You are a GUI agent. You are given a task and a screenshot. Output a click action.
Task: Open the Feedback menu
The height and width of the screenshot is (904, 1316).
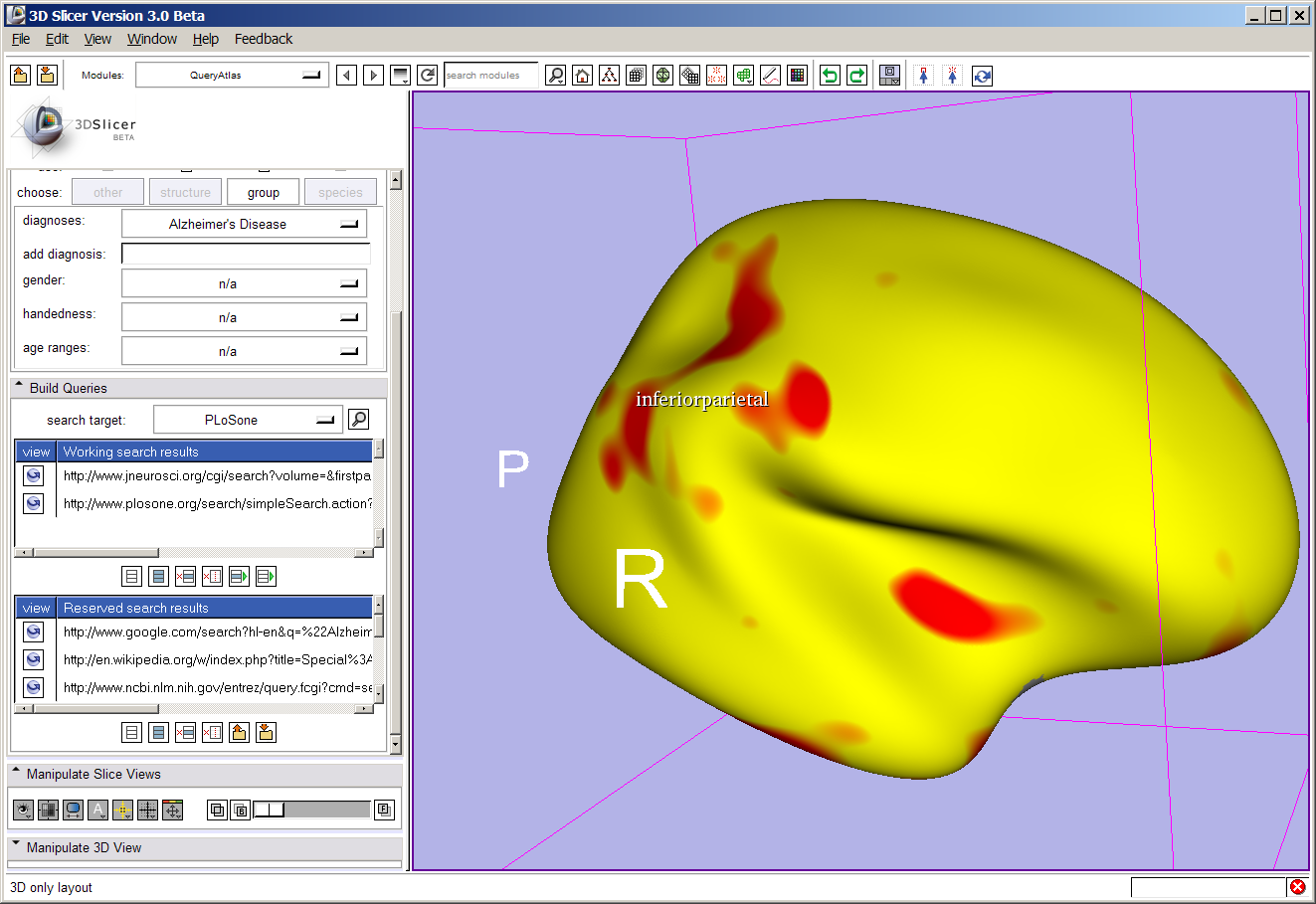tap(263, 39)
